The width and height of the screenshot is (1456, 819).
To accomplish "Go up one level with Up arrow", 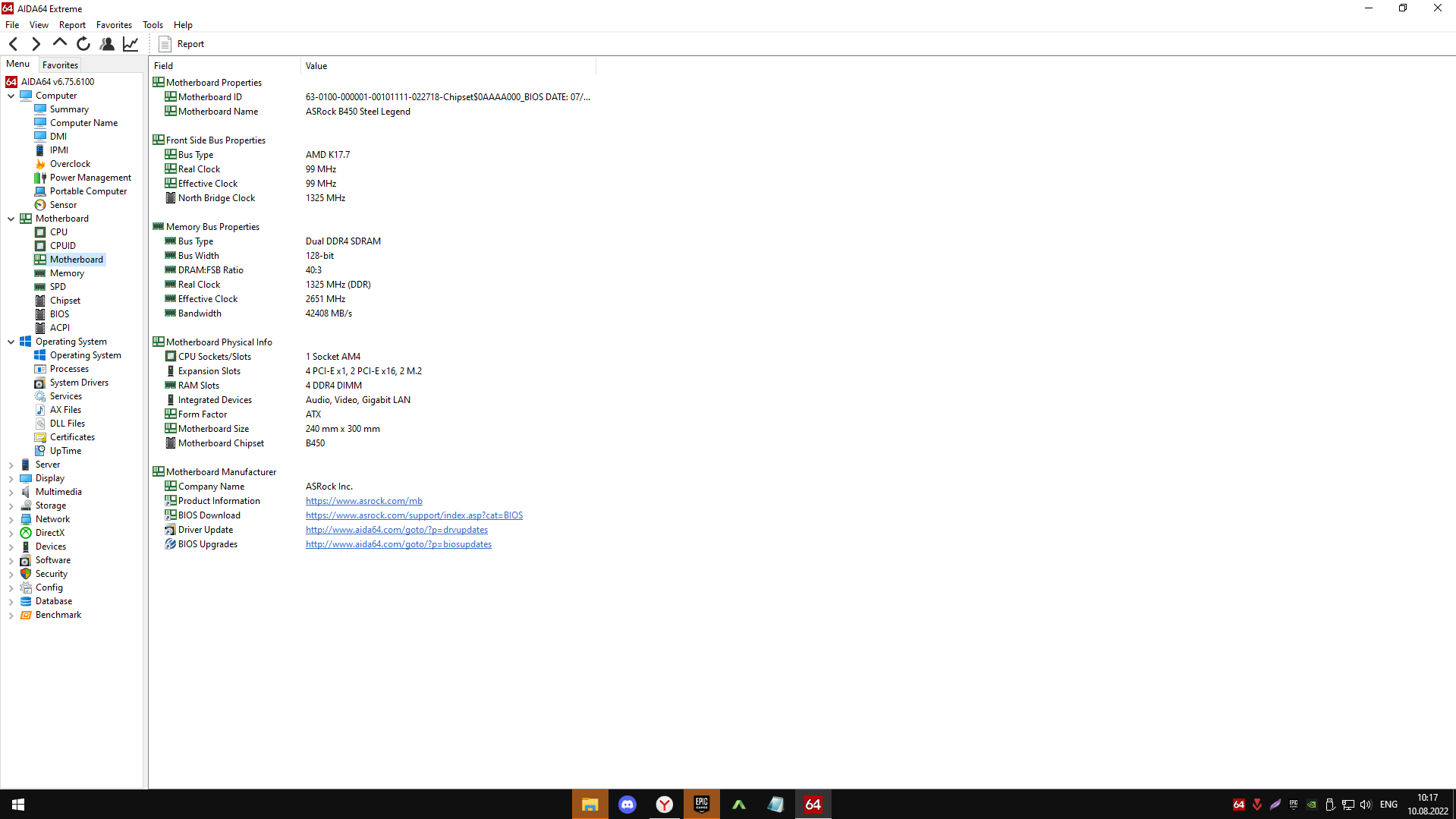I will click(x=59, y=43).
